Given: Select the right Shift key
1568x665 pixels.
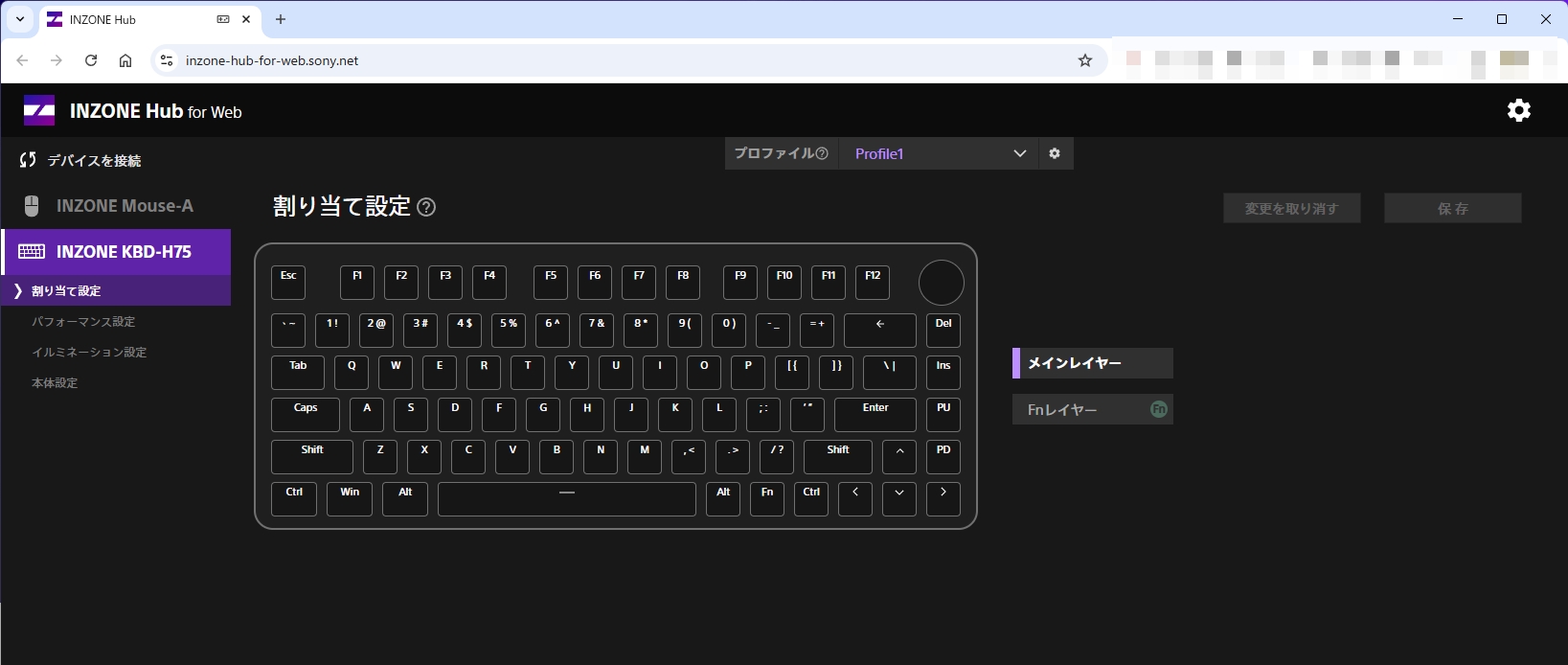Looking at the screenshot, I should [838, 457].
